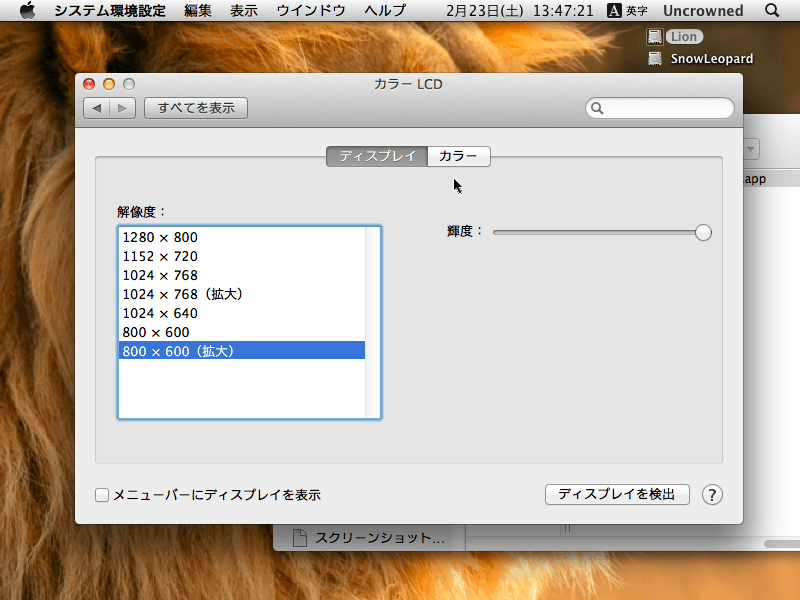Open the Apple menu

[27, 11]
